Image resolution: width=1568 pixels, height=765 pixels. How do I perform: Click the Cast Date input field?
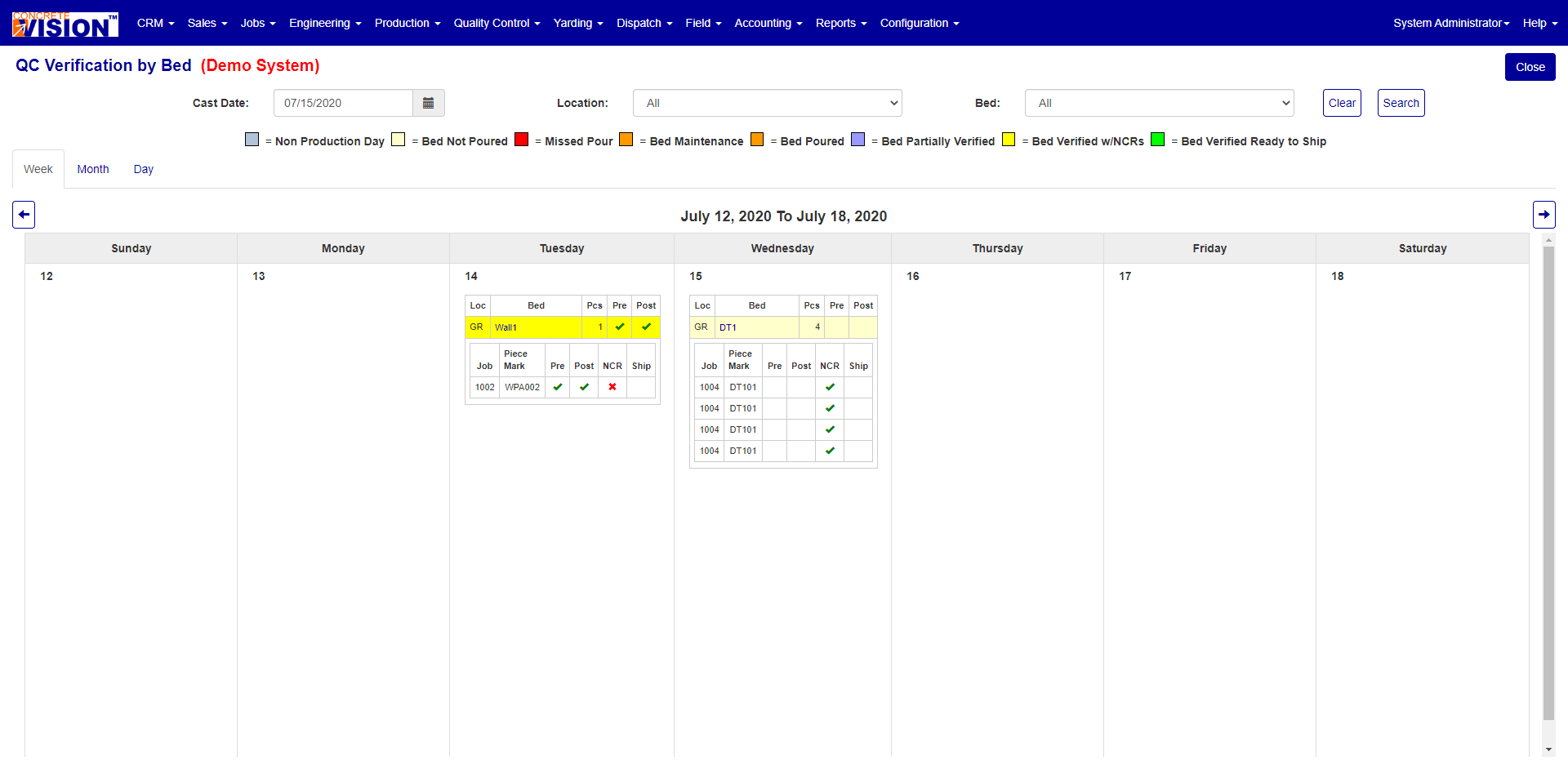[343, 103]
